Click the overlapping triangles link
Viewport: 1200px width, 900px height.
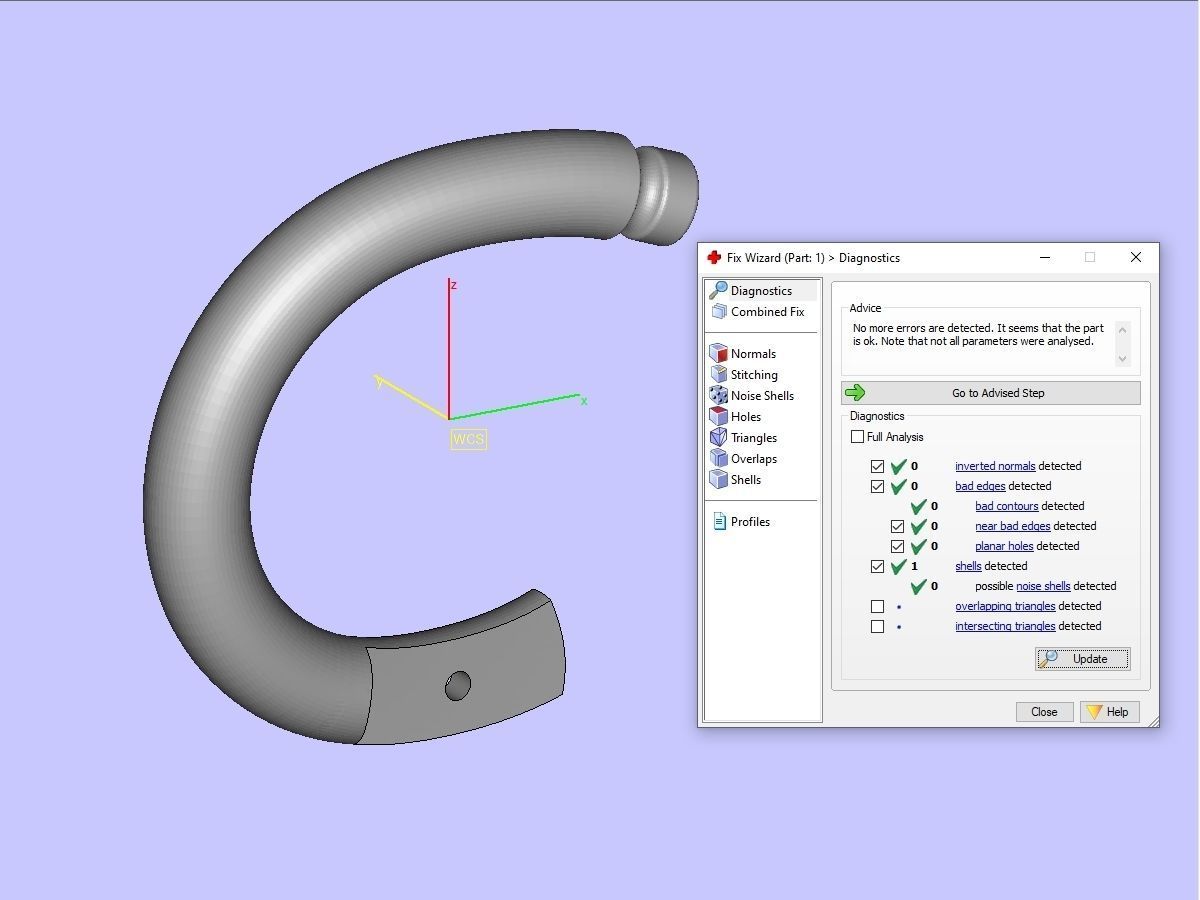click(x=1005, y=606)
